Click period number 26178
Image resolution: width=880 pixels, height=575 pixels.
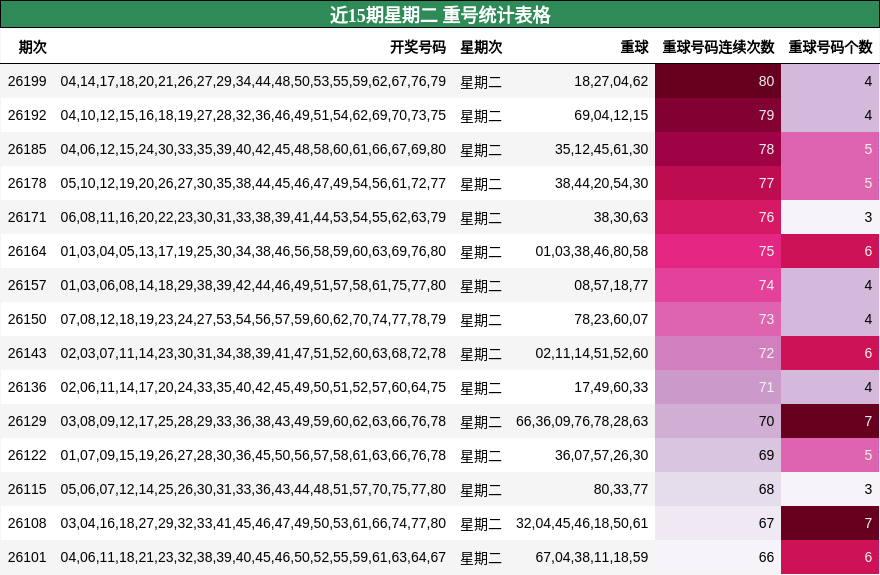pyautogui.click(x=27, y=183)
